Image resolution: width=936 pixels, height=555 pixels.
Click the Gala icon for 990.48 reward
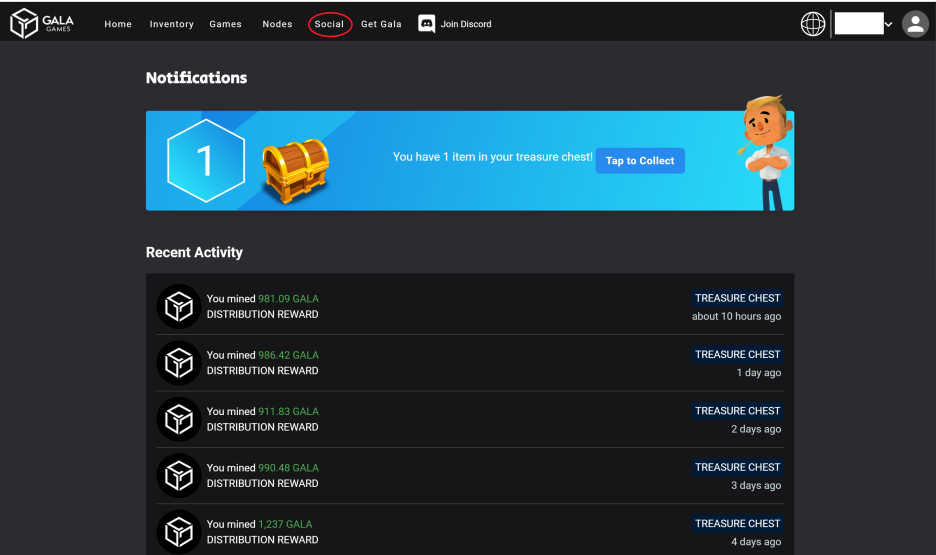tap(178, 476)
